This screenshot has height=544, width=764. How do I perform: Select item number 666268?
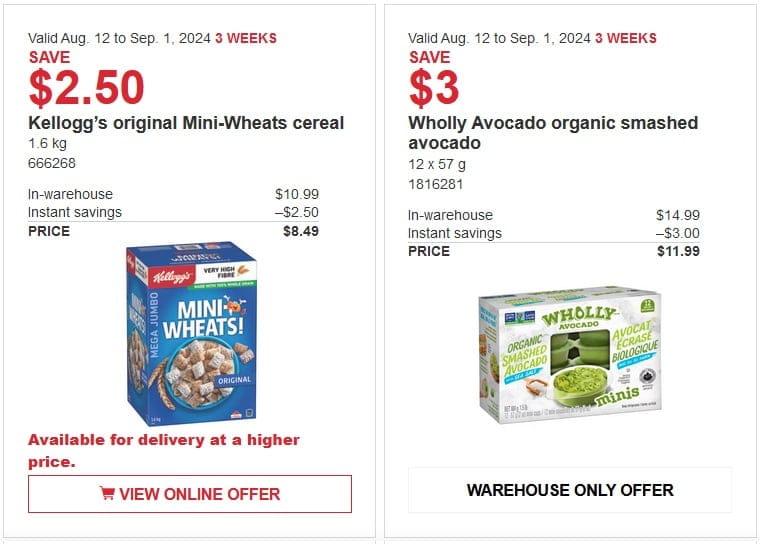point(52,163)
